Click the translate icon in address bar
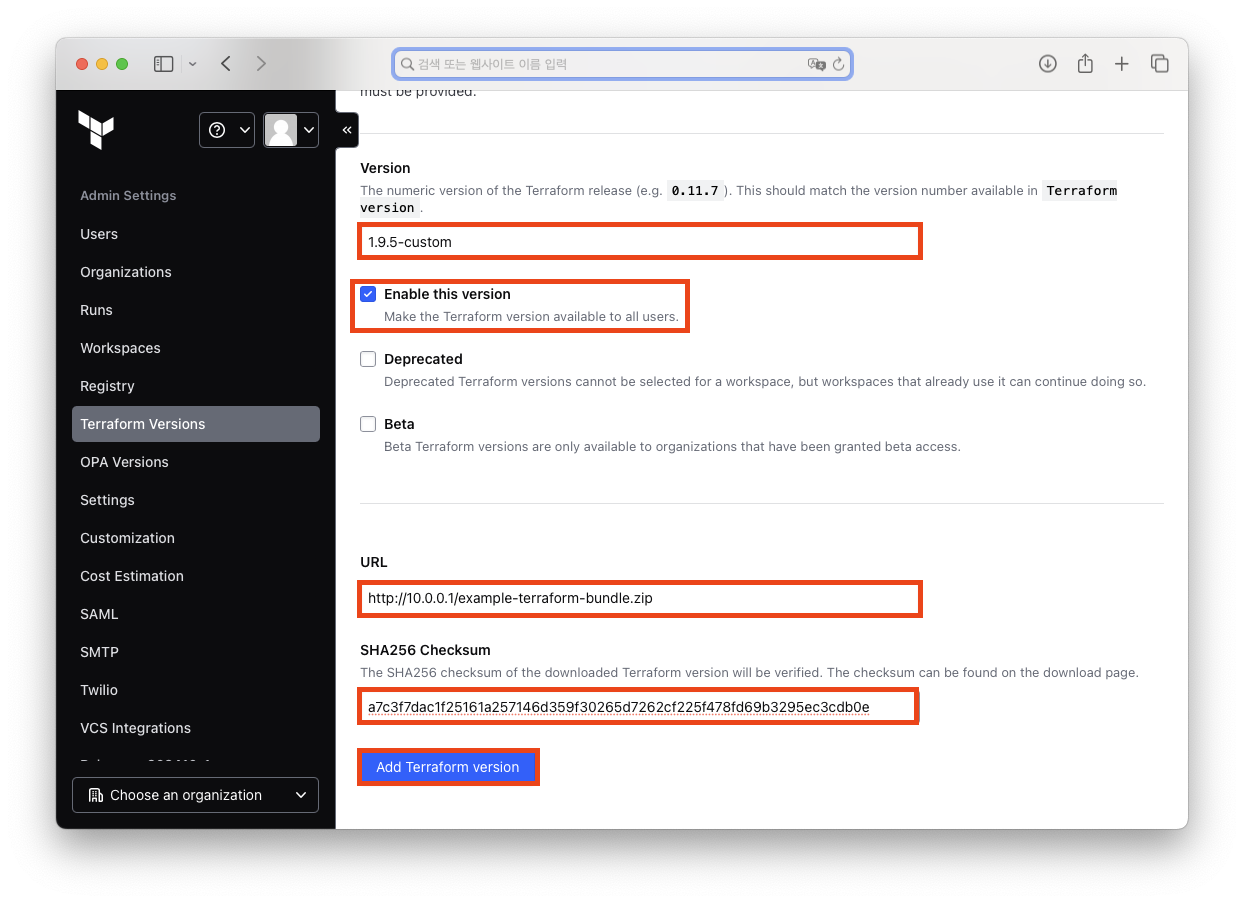 (x=816, y=64)
